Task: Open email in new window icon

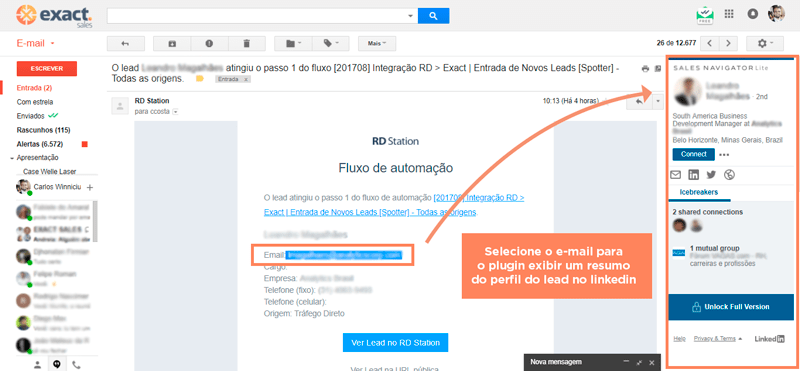Action: (x=658, y=69)
